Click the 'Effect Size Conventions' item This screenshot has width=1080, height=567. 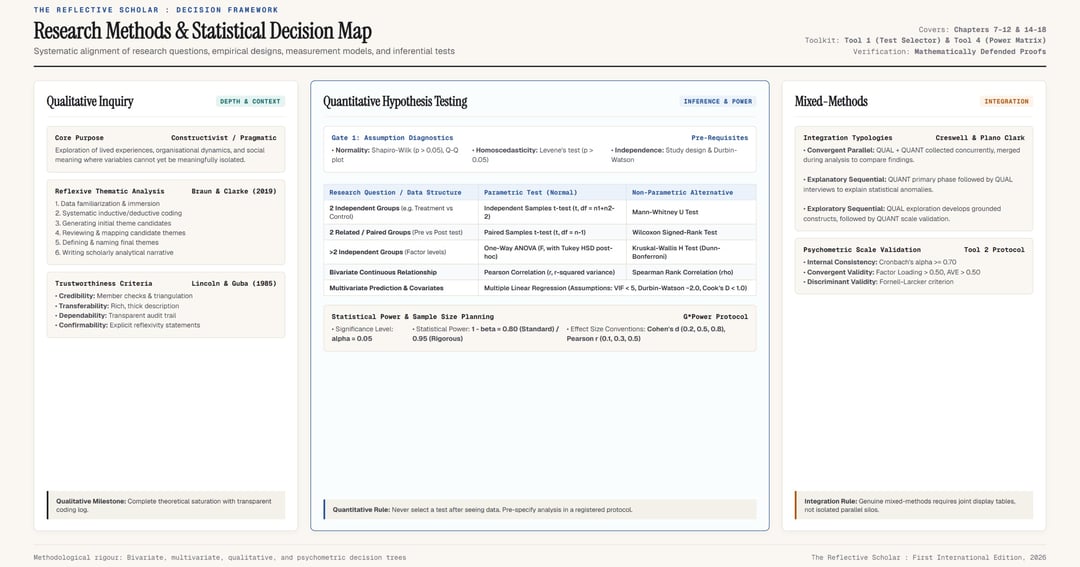646,334
